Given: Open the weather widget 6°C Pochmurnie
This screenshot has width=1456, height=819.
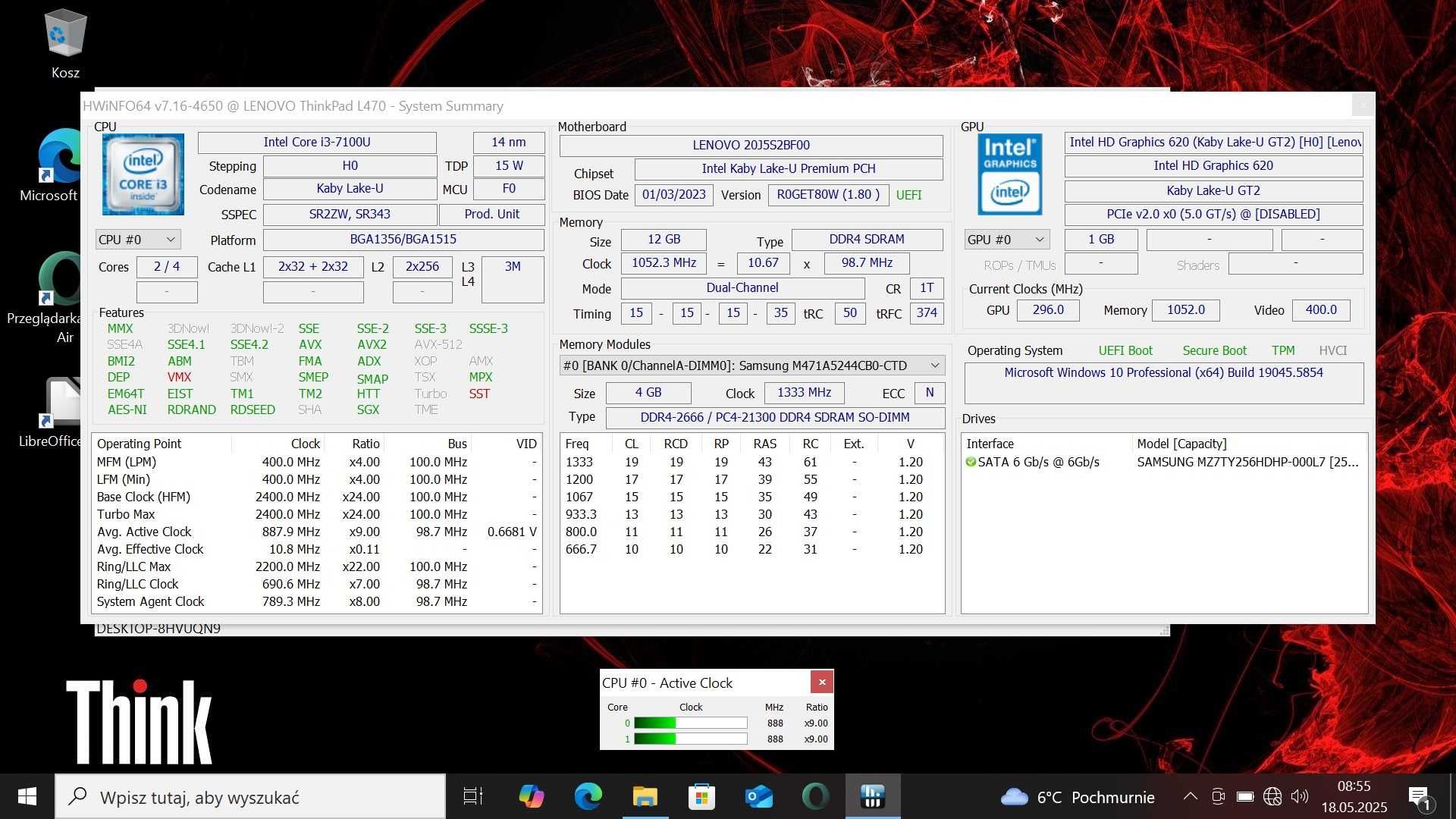Looking at the screenshot, I should click(x=1077, y=797).
